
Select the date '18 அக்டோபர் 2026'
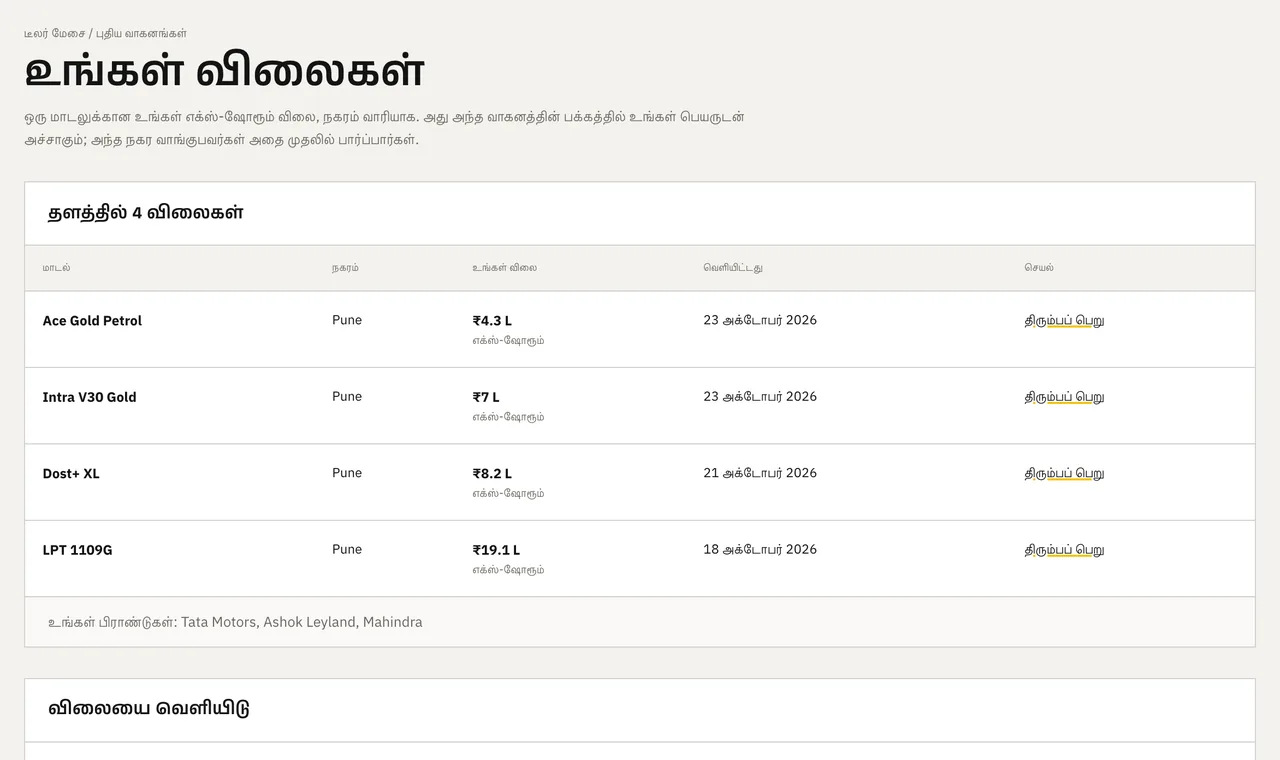coord(760,549)
